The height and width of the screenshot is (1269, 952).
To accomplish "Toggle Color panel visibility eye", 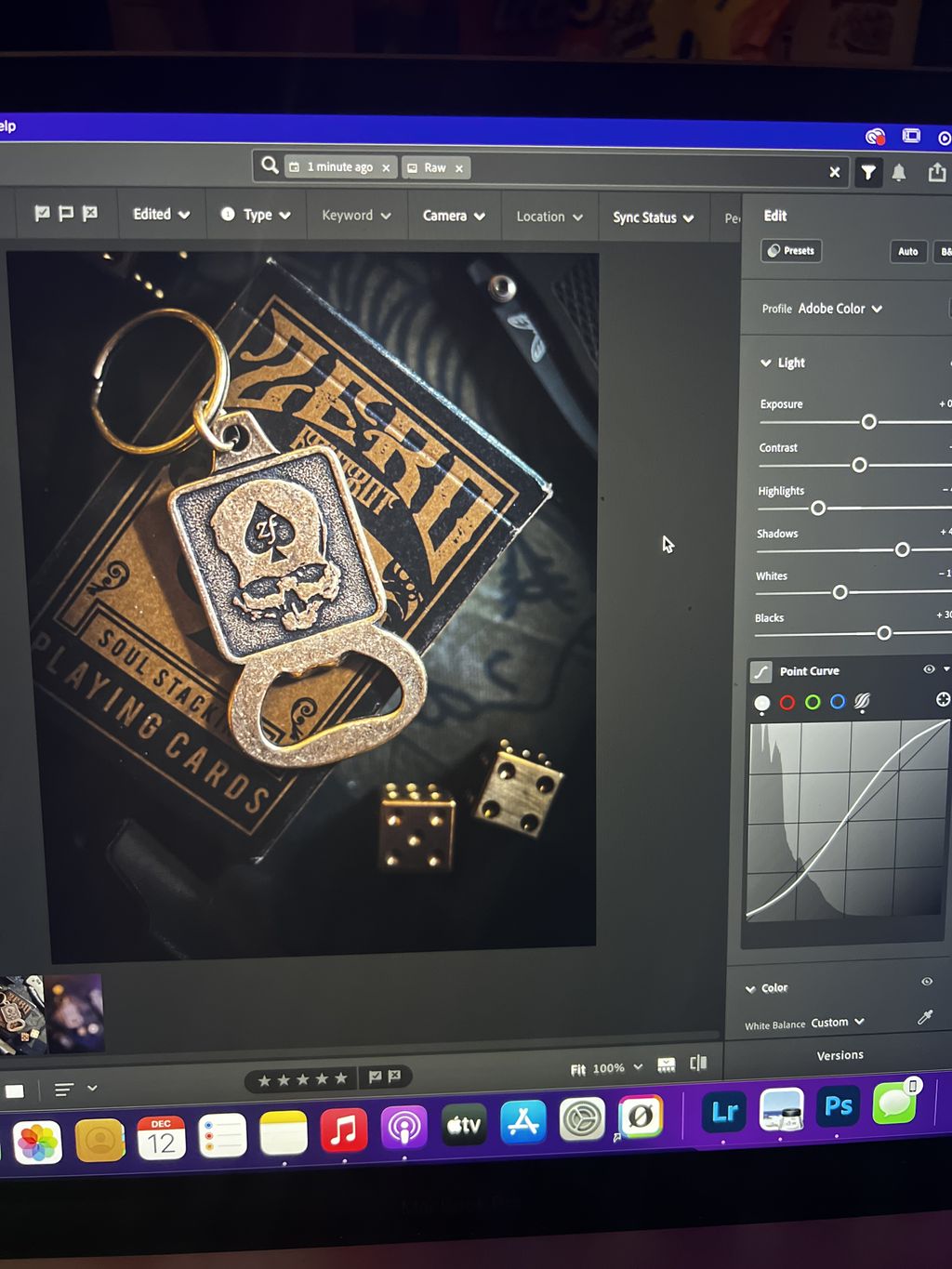I will pyautogui.click(x=927, y=982).
